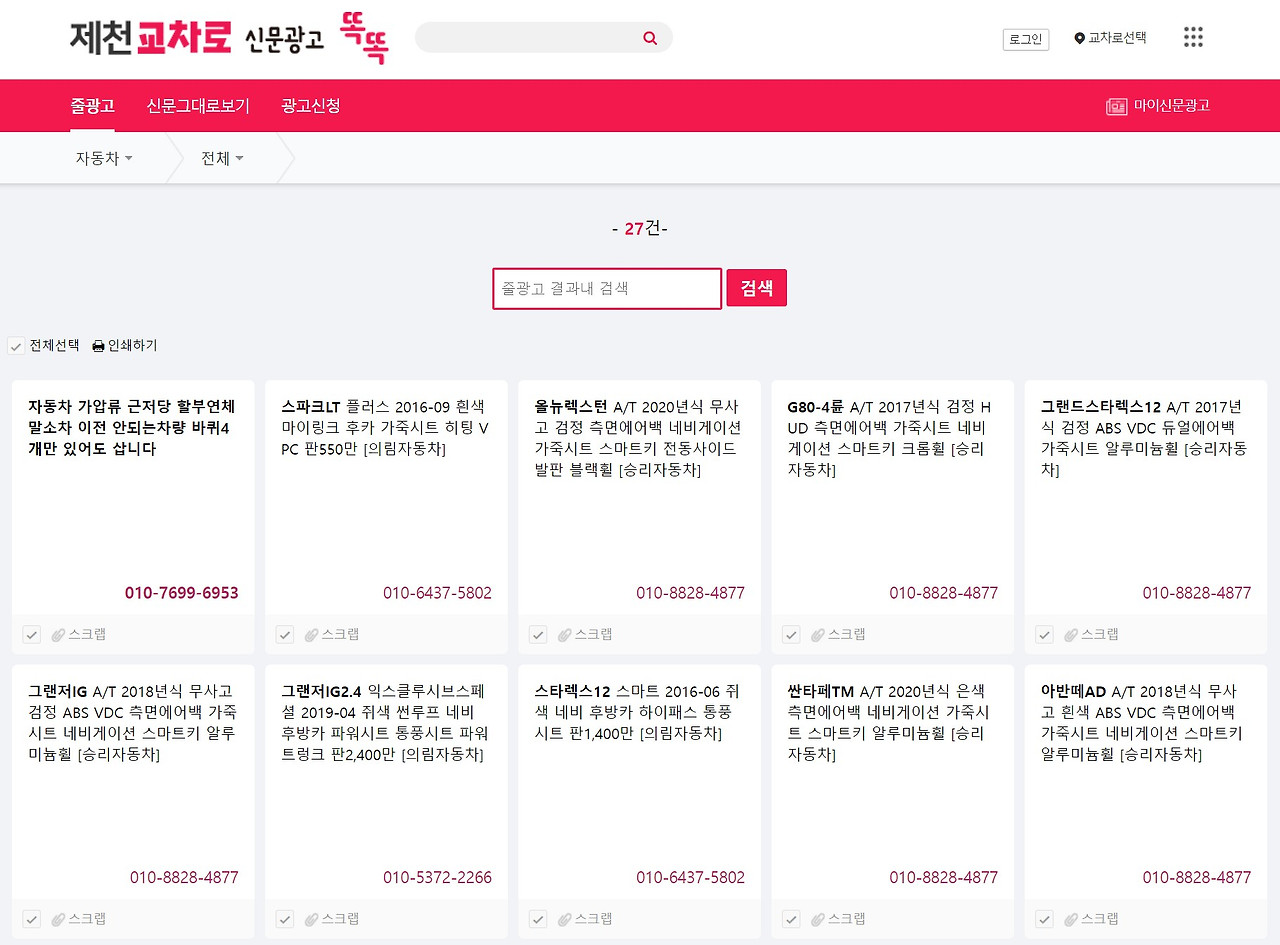Screen dimensions: 1280x945
Task: Open the 자동차 category dropdown
Action: tap(104, 158)
